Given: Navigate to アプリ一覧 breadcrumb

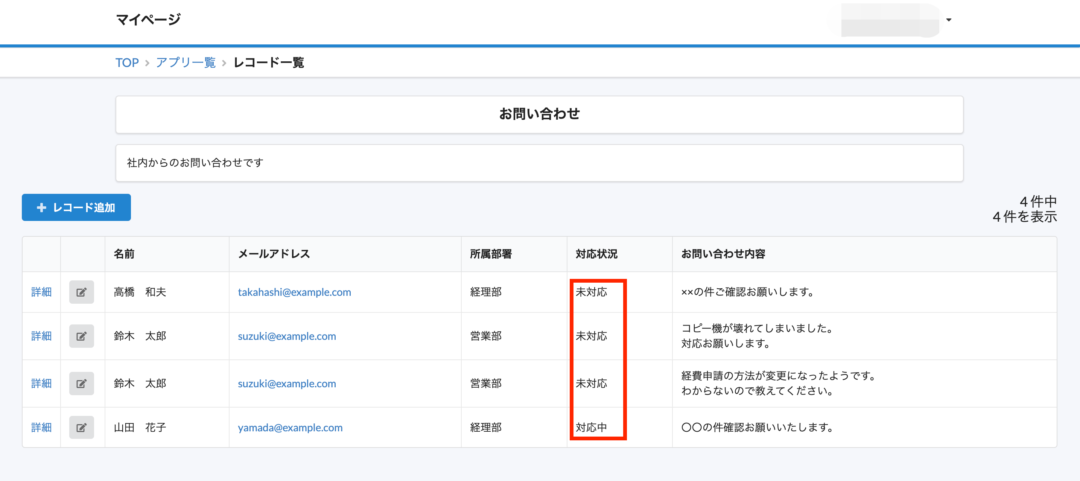Looking at the screenshot, I should click(x=185, y=62).
